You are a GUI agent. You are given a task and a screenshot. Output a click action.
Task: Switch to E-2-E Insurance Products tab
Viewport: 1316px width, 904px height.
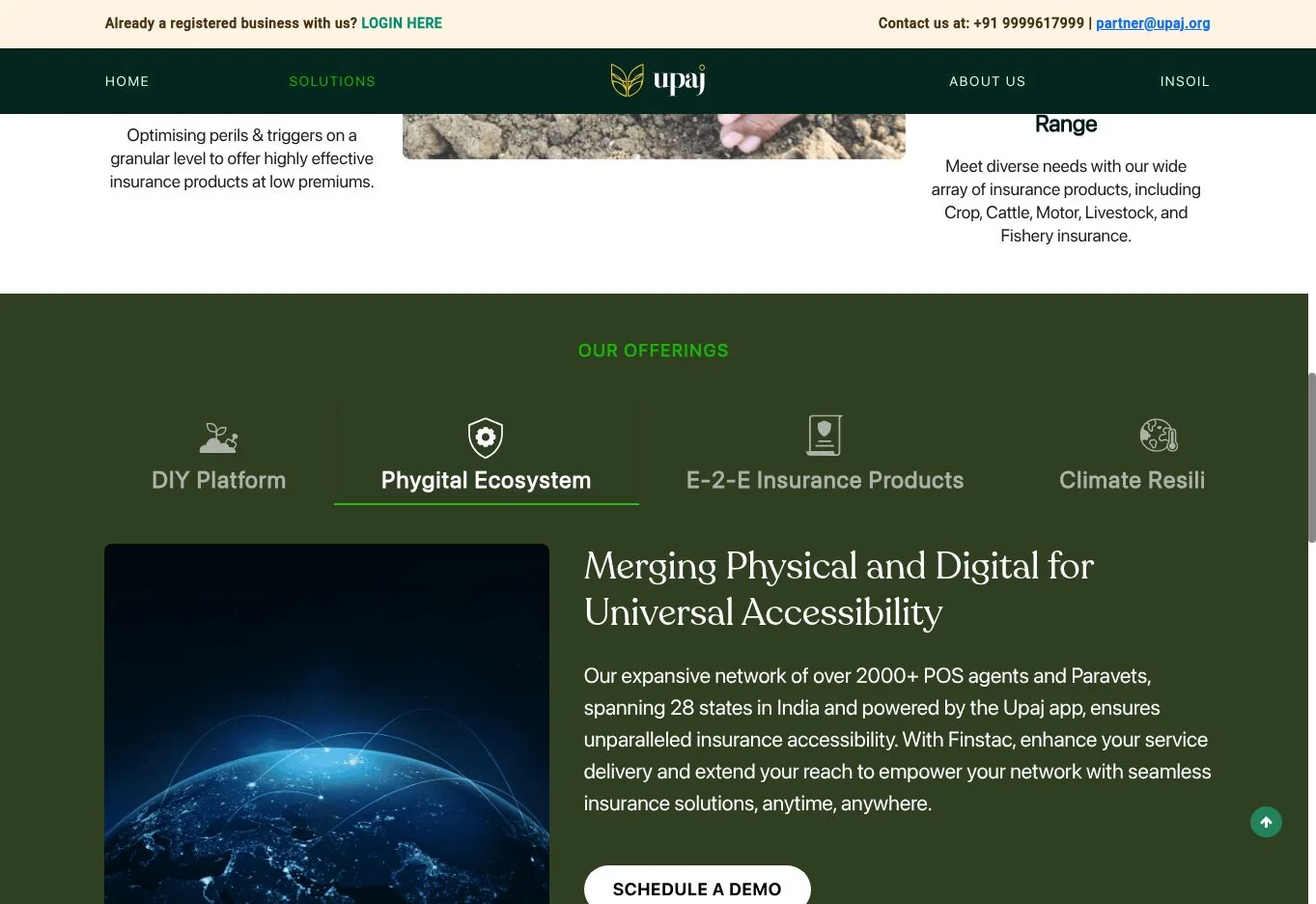click(x=825, y=455)
